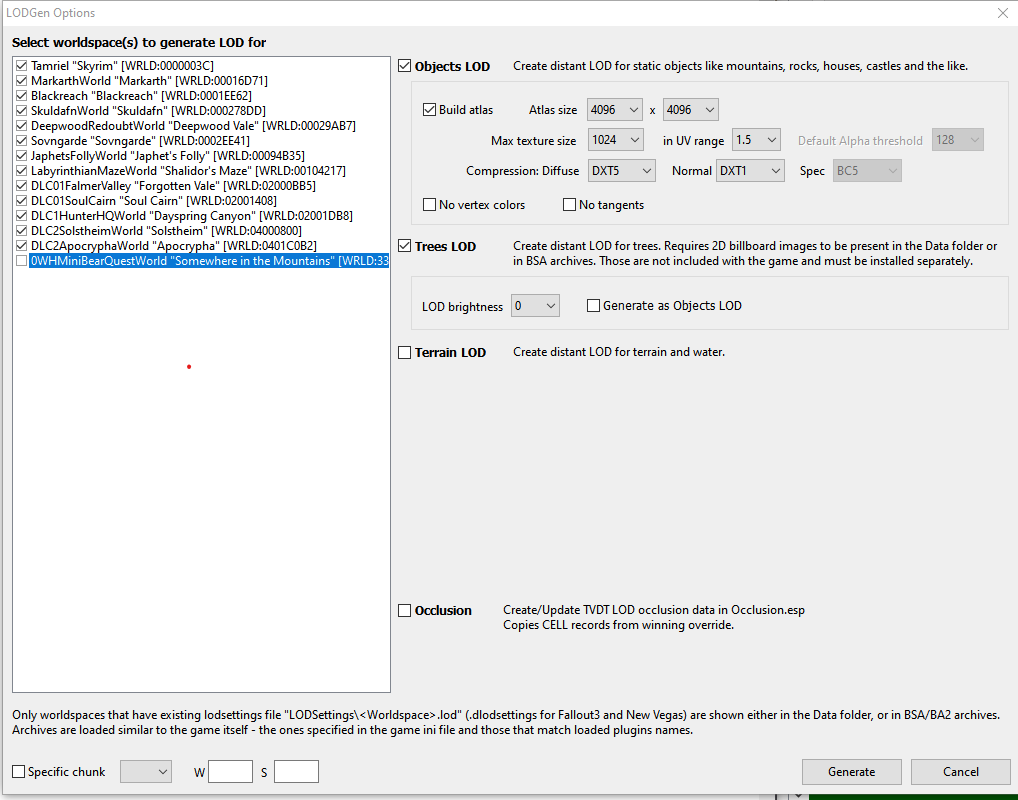Toggle the Blackreach worldspace checkbox
The width and height of the screenshot is (1018, 800).
point(21,95)
